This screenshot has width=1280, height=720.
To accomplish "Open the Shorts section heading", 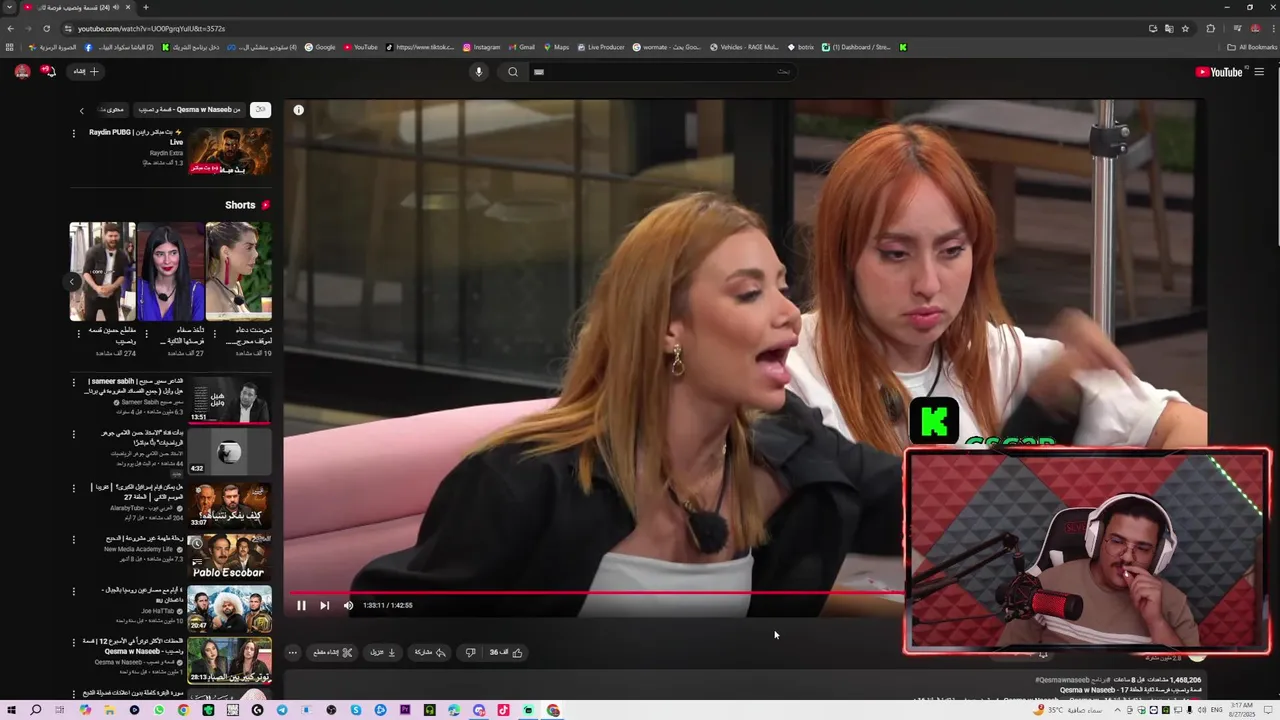I will click(x=248, y=205).
